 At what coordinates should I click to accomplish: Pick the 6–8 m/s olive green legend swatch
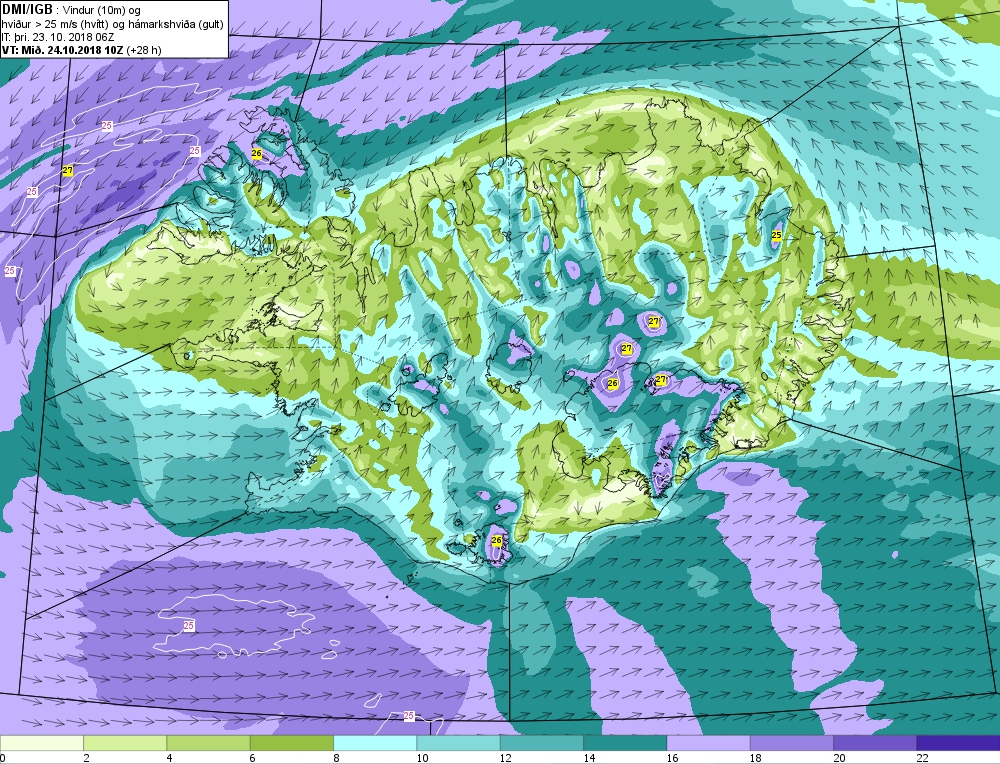coord(292,743)
